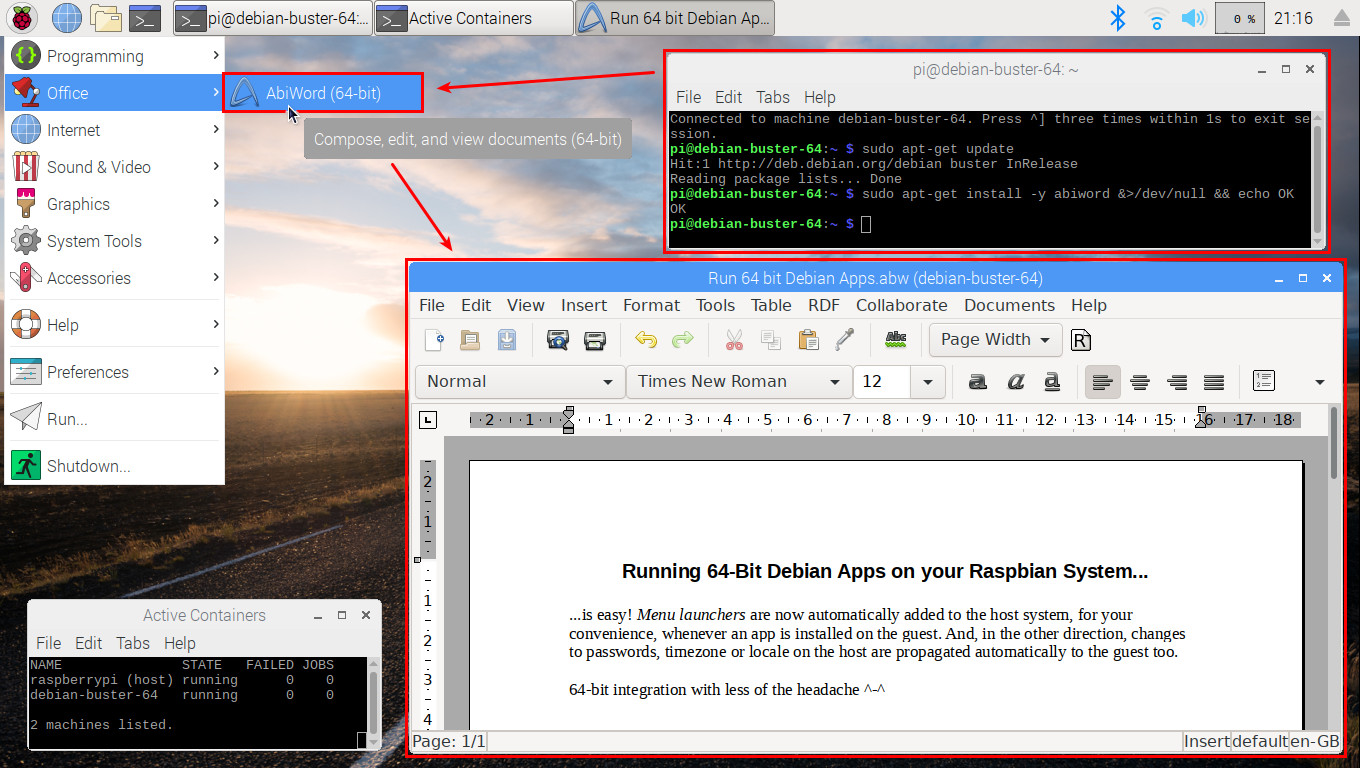
Task: Click the tab-stop type box left of ruler
Action: [x=427, y=420]
